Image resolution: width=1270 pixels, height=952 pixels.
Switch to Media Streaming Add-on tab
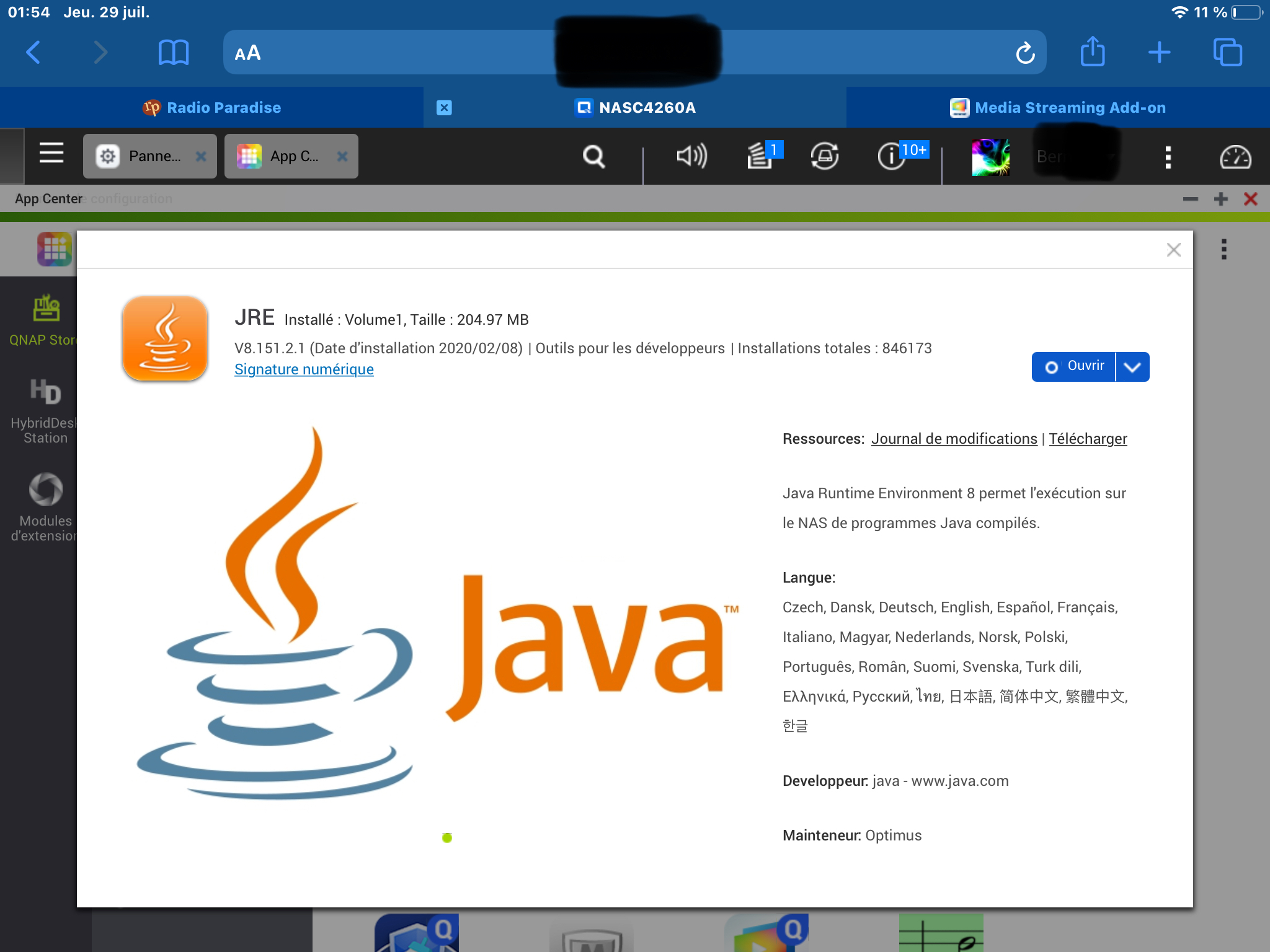1058,108
